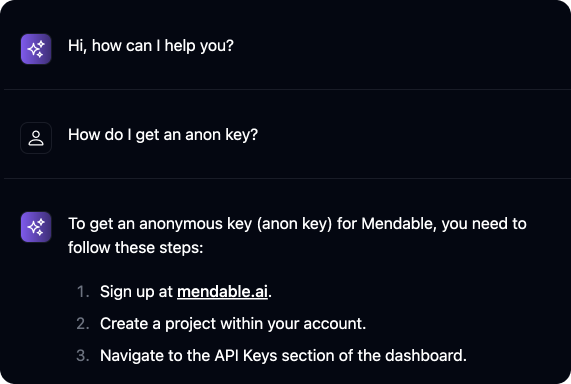Click the "follow these steps:" text line
Screen dimensions: 571x384
coord(135,248)
